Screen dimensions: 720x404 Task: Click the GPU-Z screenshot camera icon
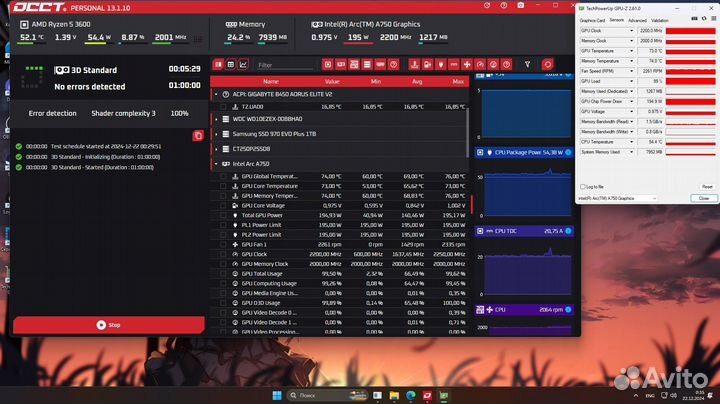pyautogui.click(x=695, y=19)
